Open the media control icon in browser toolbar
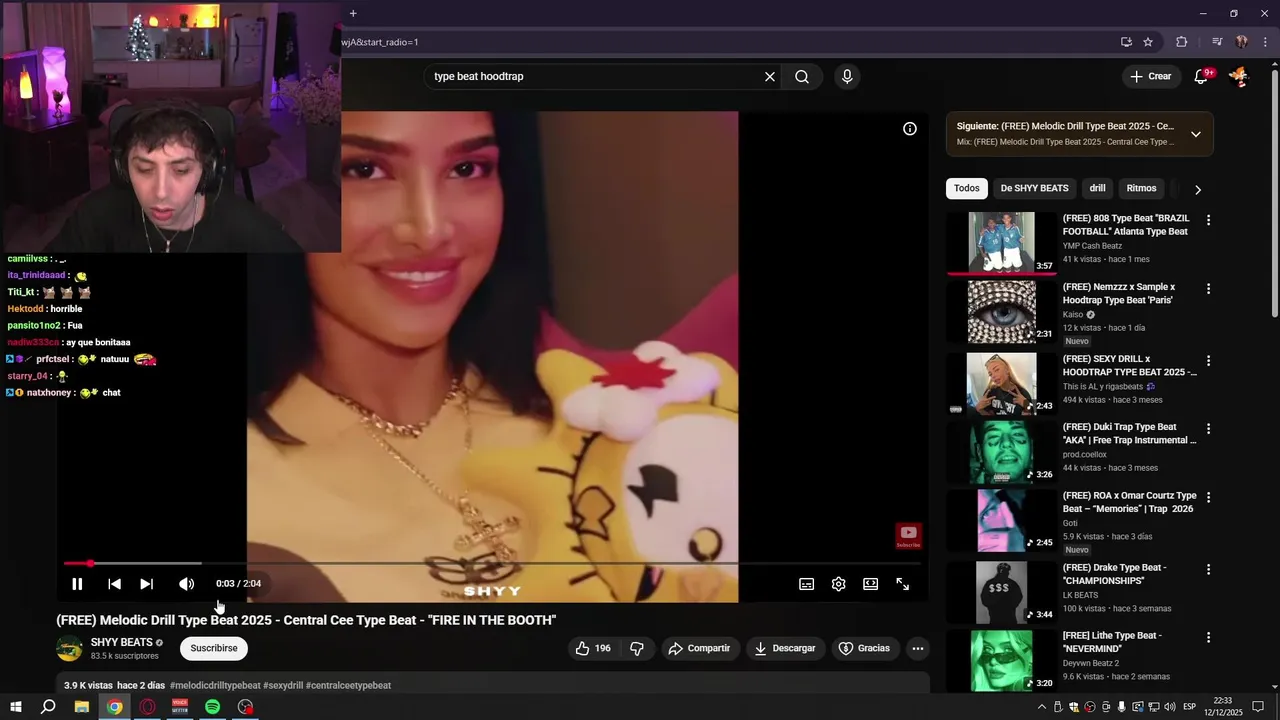The height and width of the screenshot is (720, 1280). click(1217, 42)
